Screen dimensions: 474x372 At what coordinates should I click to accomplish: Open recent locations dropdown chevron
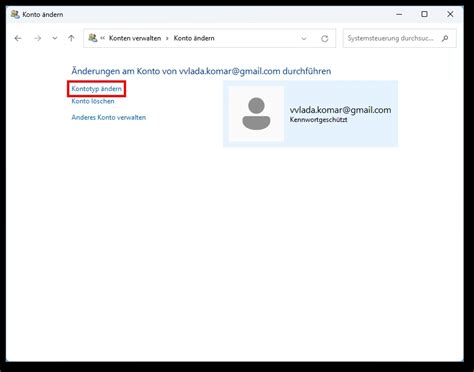[55, 38]
